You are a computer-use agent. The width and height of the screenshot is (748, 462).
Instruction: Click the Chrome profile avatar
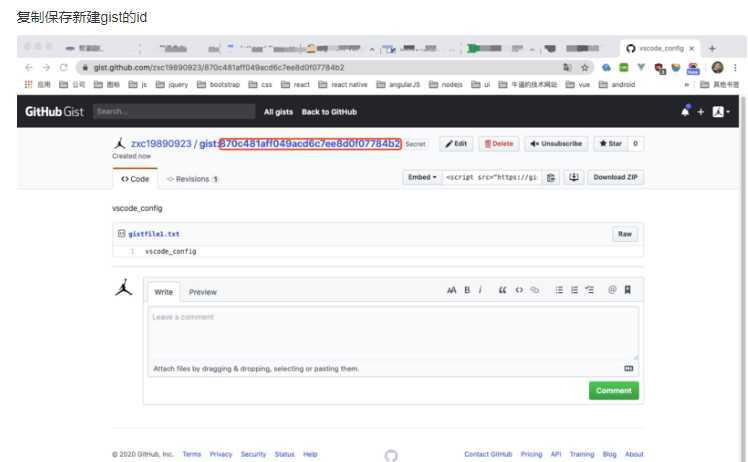click(717, 68)
